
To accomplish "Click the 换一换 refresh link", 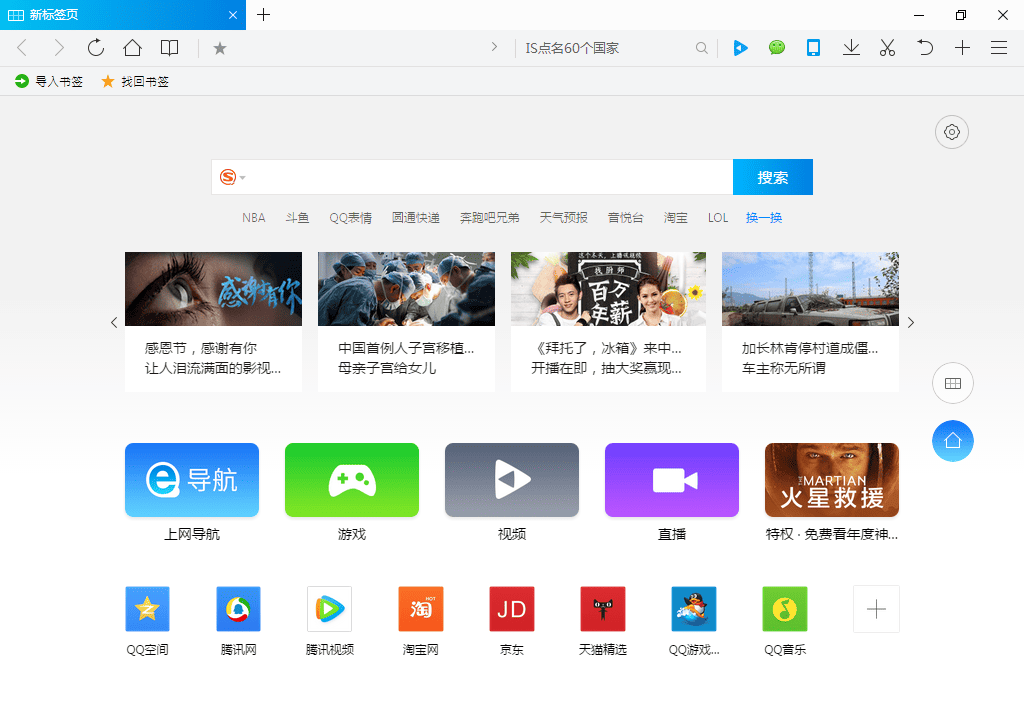I will (764, 218).
